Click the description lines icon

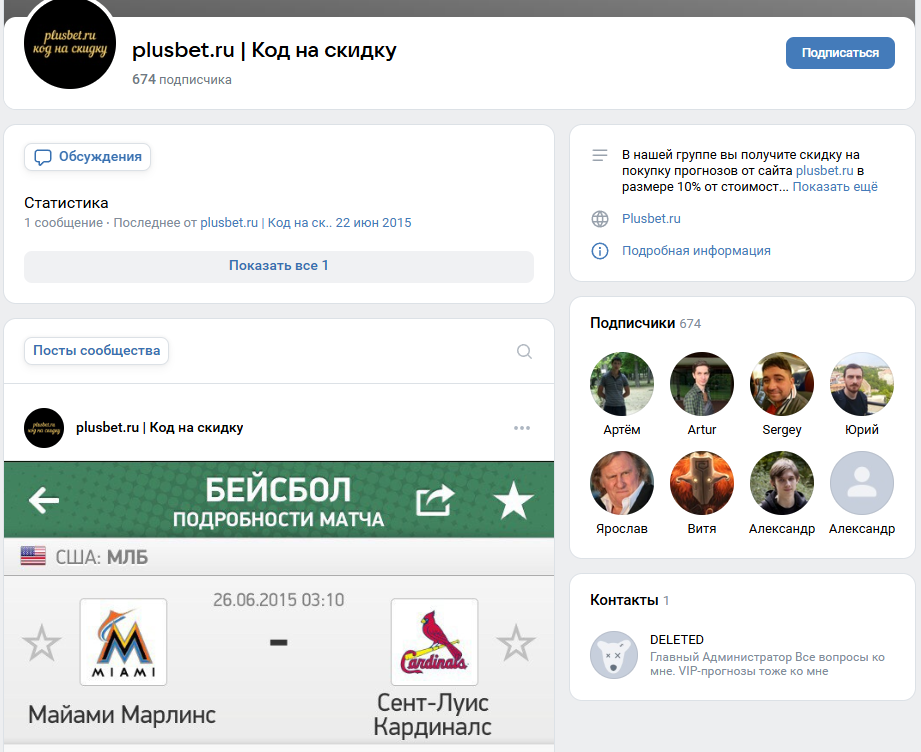[600, 155]
